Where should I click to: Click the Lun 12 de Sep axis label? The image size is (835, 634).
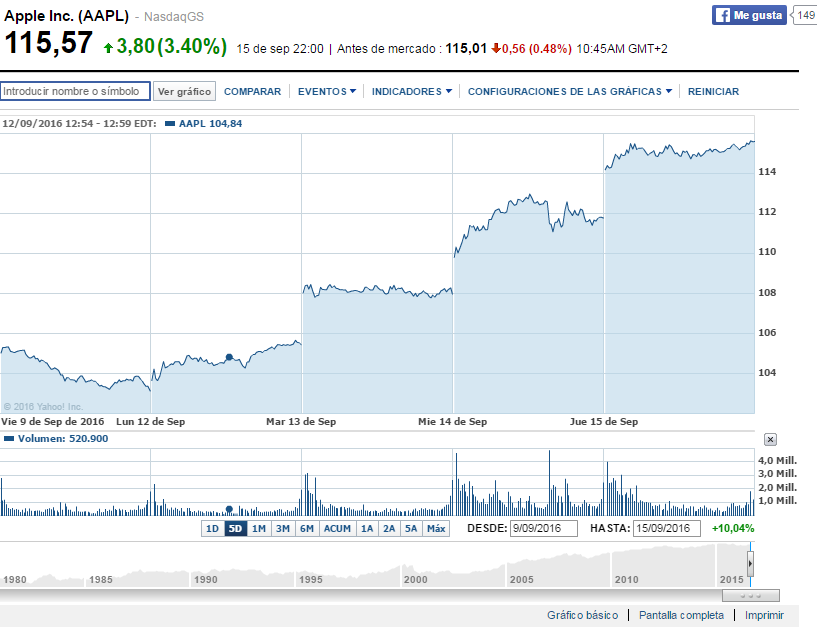[150, 422]
